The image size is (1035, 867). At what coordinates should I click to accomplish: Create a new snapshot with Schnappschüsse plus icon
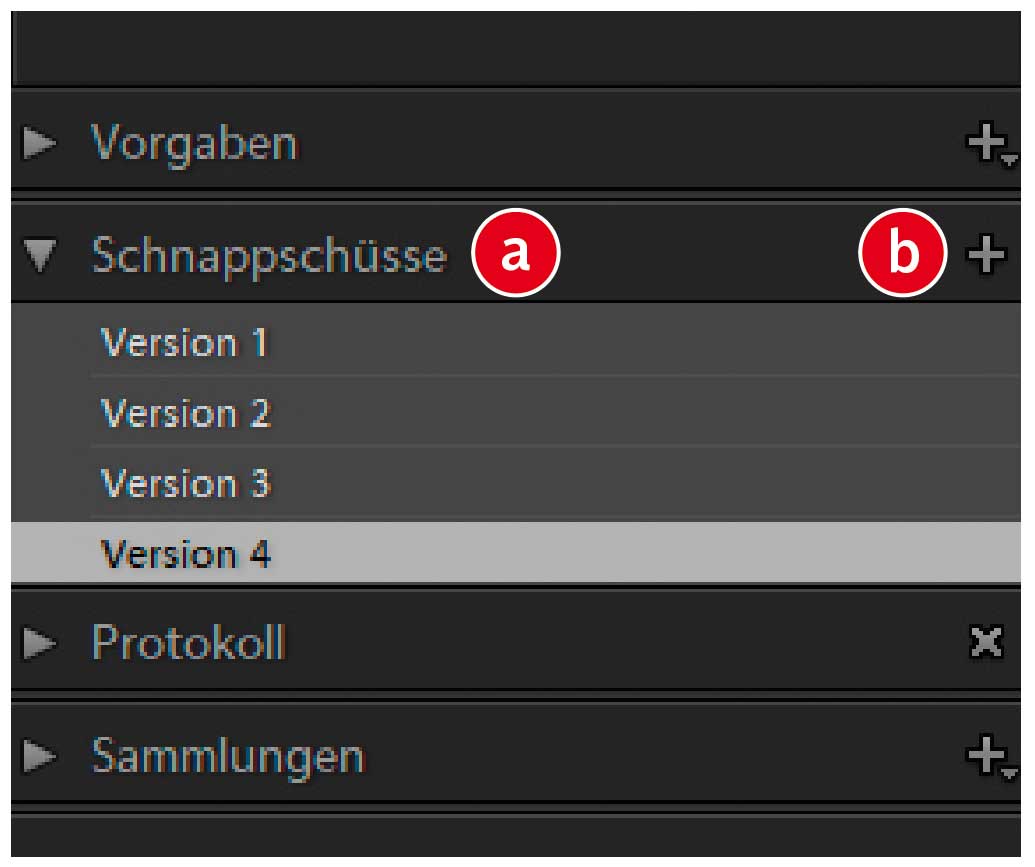[x=986, y=256]
